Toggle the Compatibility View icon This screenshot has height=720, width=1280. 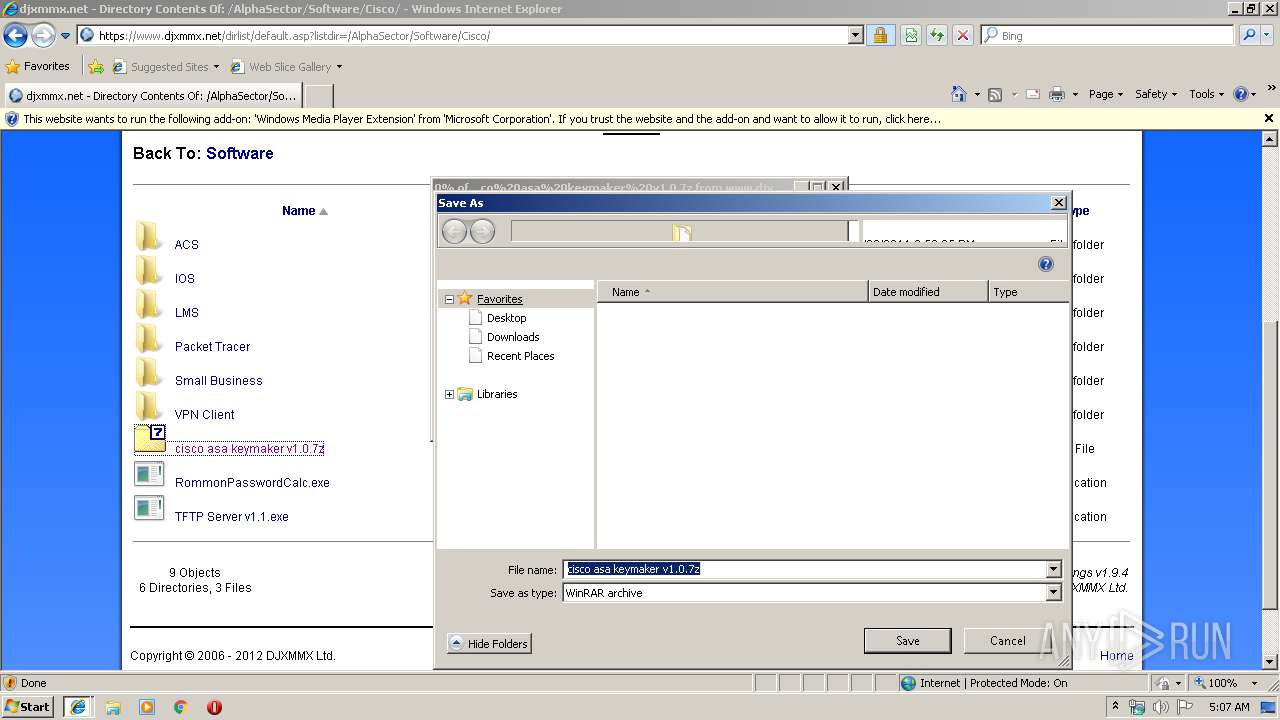[911, 35]
